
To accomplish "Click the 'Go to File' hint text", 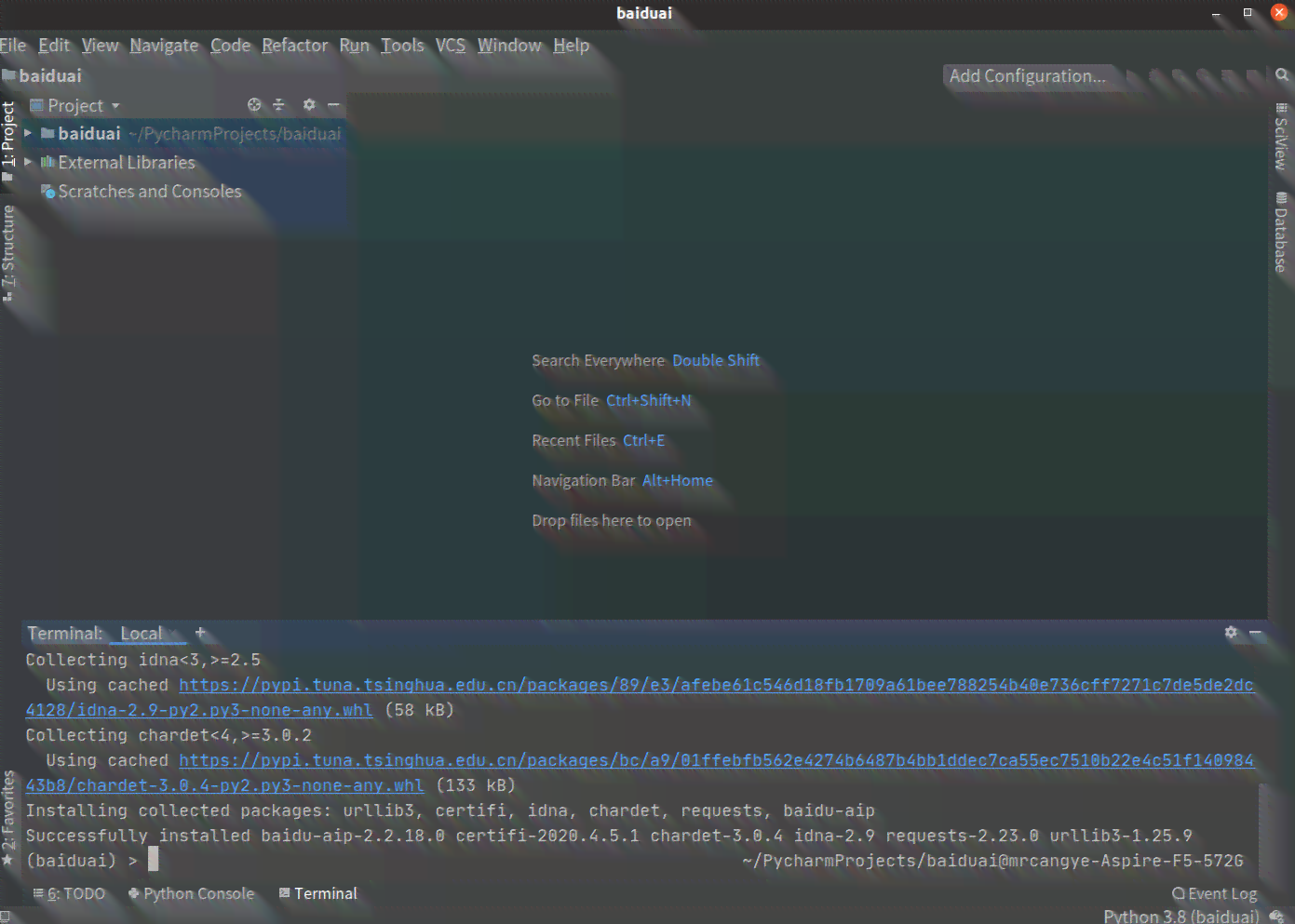I will tap(565, 401).
